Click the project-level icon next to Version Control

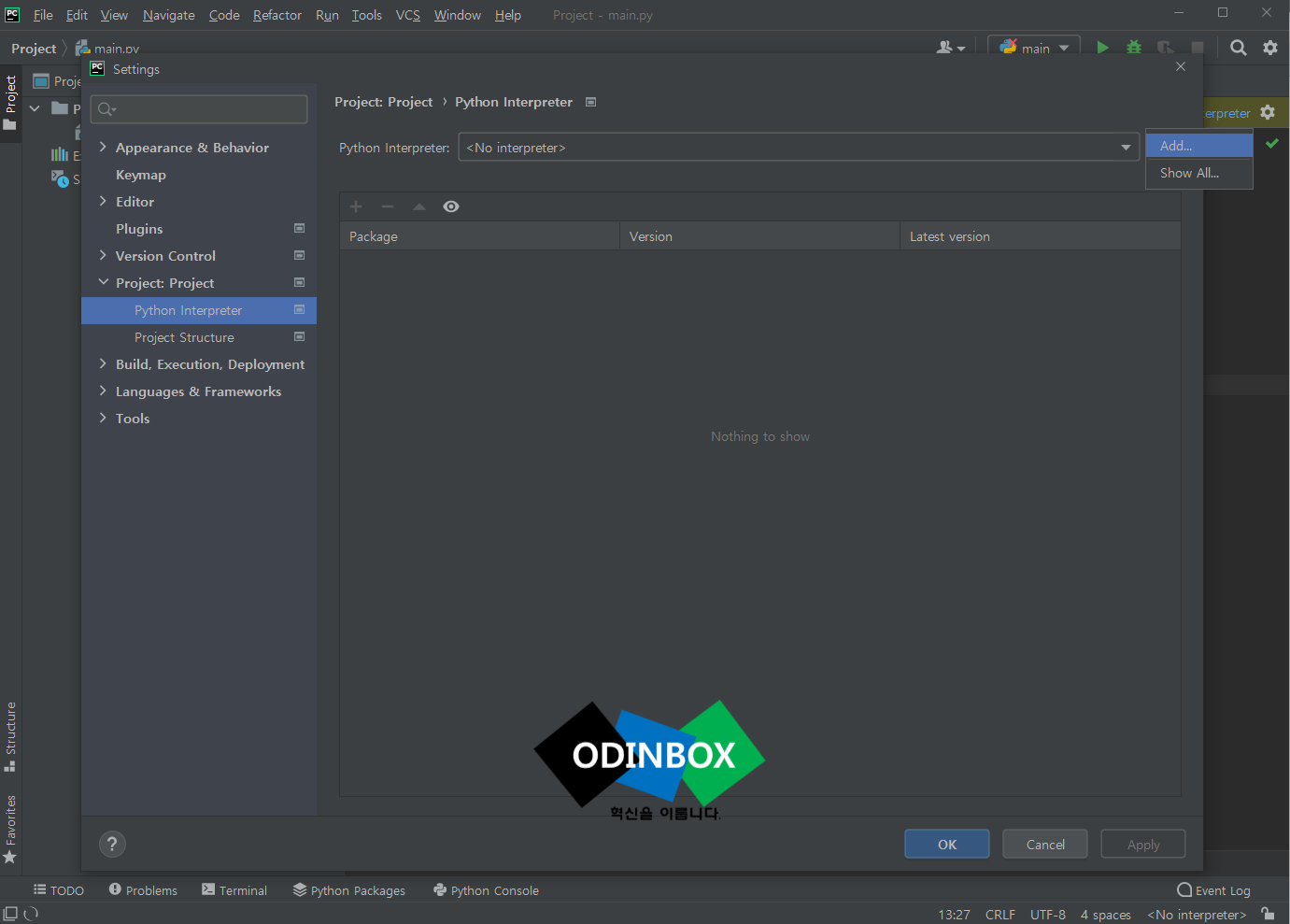pyautogui.click(x=300, y=255)
